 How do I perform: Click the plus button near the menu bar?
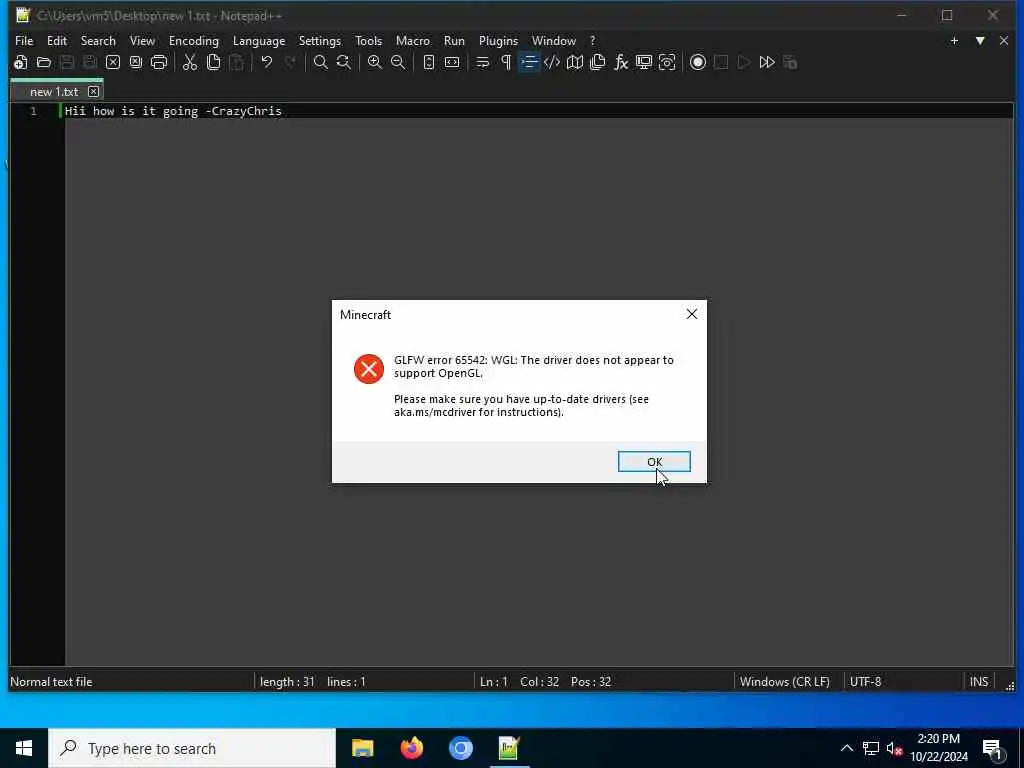point(954,40)
